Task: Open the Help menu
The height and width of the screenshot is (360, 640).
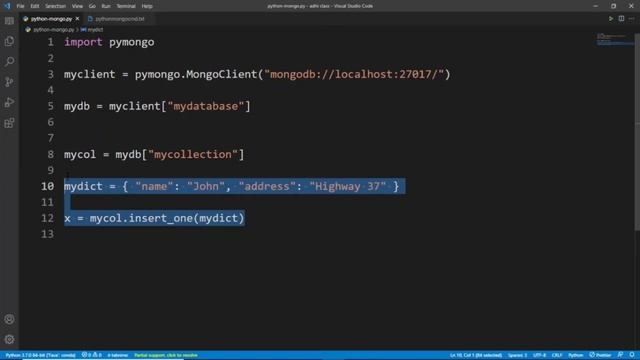Action: [x=147, y=6]
